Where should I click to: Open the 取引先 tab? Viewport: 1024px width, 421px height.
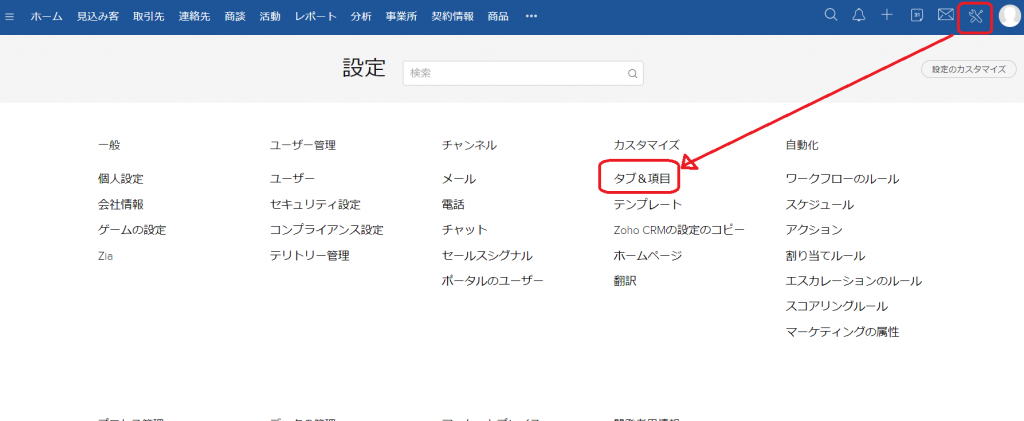148,17
